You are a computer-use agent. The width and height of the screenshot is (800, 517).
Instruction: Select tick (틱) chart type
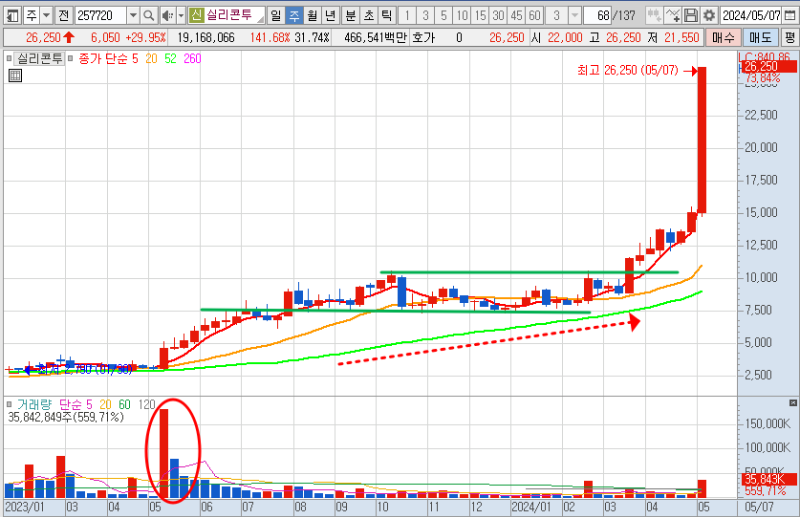387,16
